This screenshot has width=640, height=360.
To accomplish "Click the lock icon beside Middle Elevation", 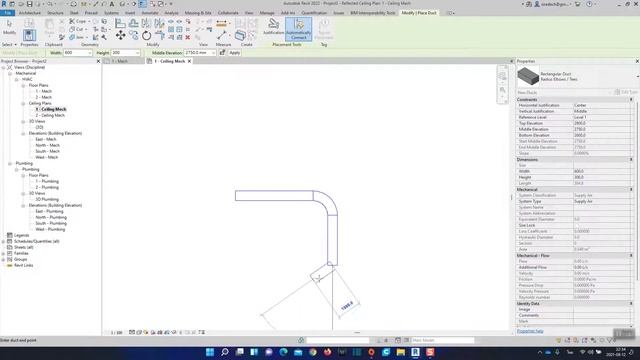I will pos(222,53).
